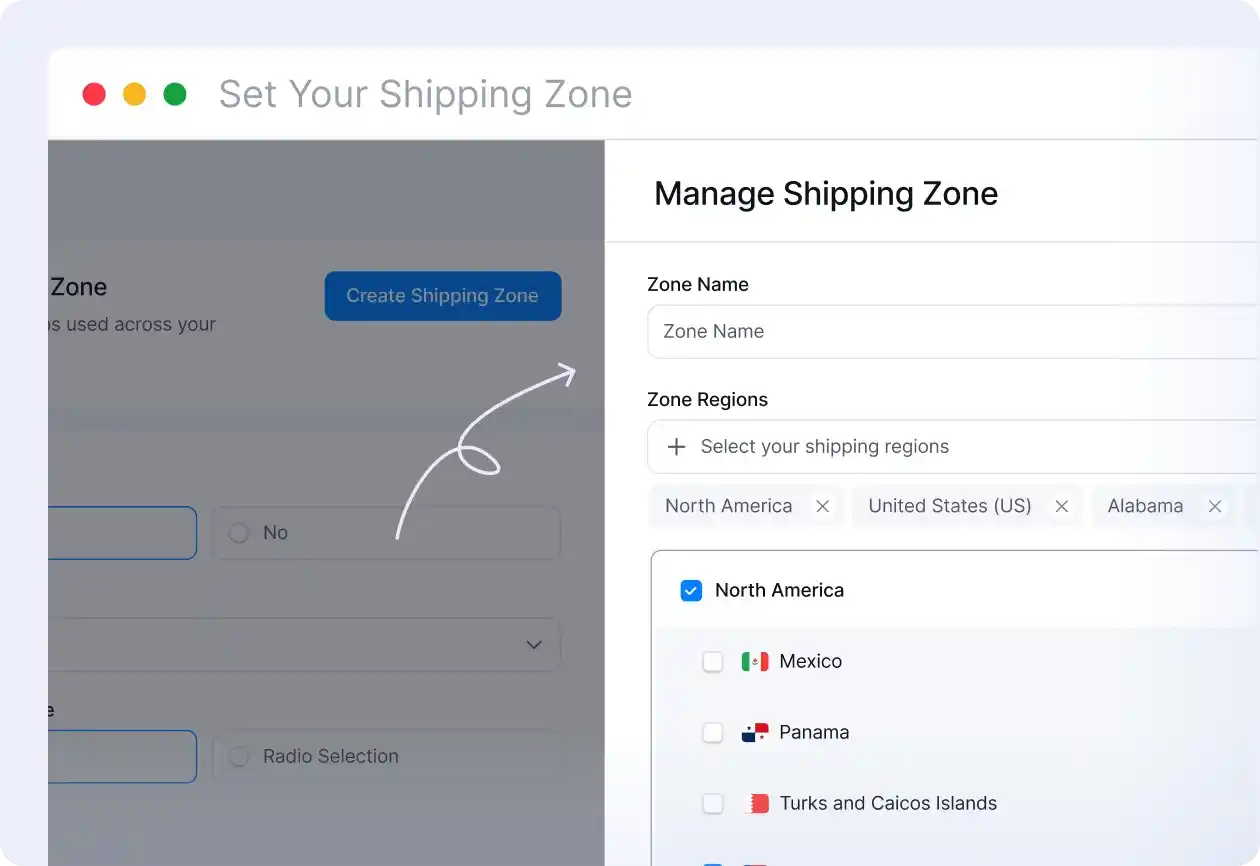Remove the Alabama region tag
Viewport: 1260px width, 866px height.
(x=1215, y=506)
